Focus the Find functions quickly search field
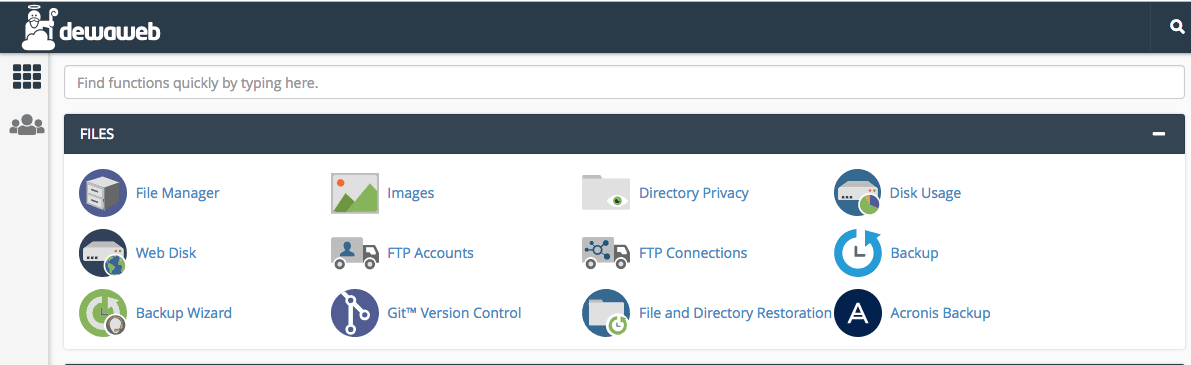Viewport: 1191px width, 365px height. (x=624, y=82)
